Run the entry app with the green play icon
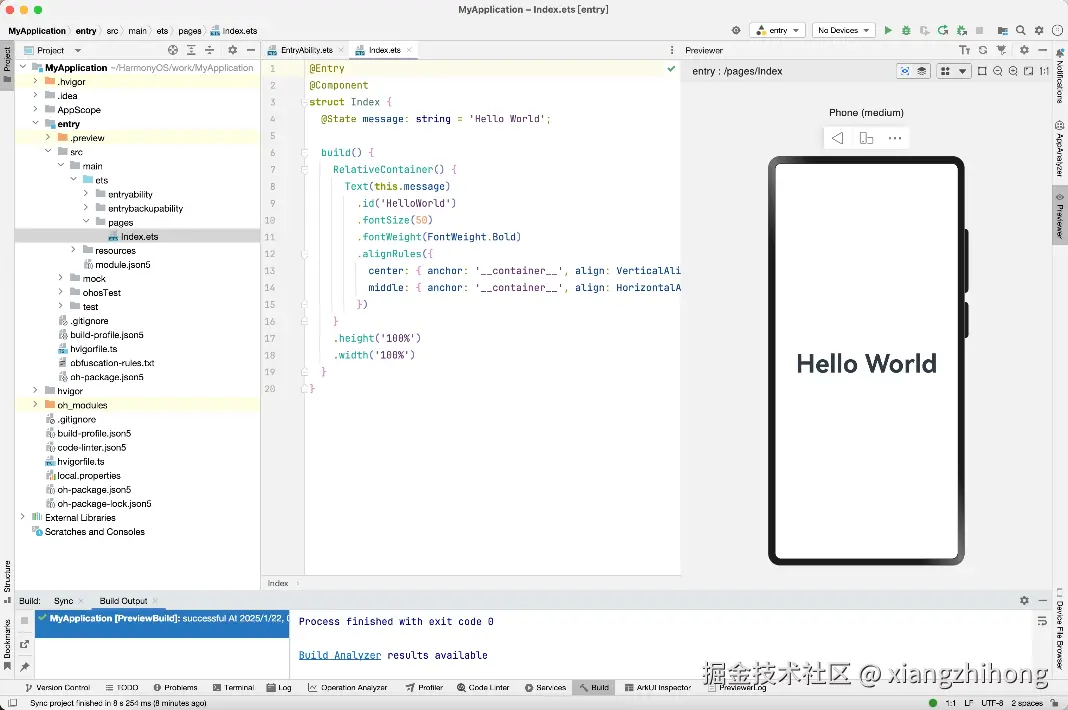 click(x=888, y=30)
